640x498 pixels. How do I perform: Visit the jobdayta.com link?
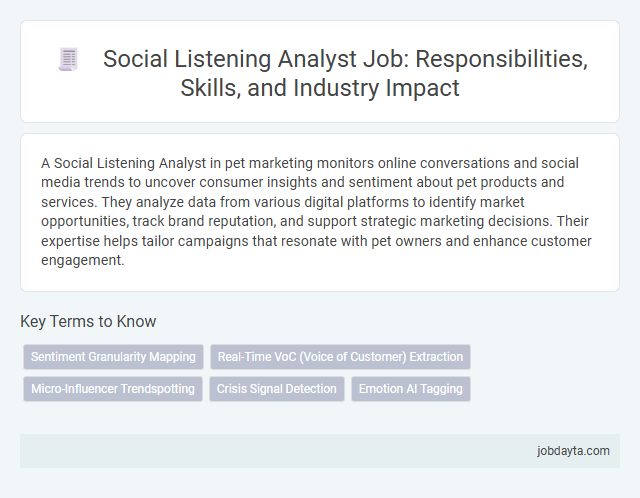pyautogui.click(x=573, y=451)
